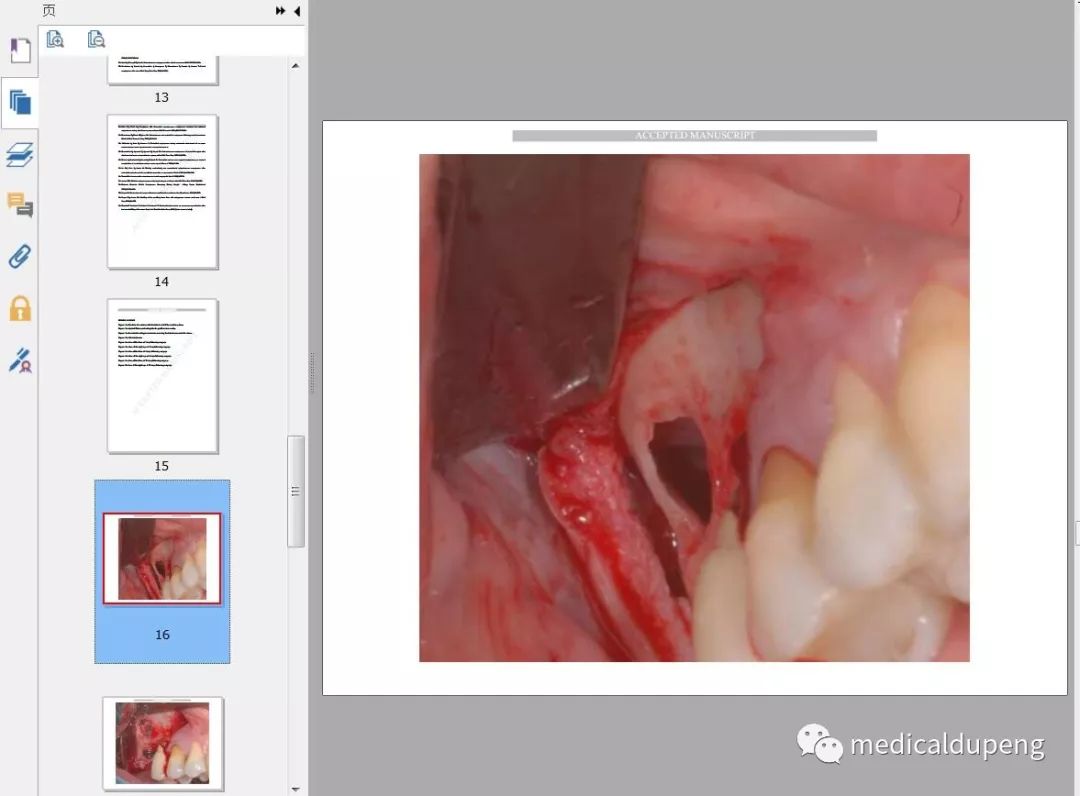Viewport: 1080px width, 796px height.
Task: Open the Security lock panel
Action: tap(20, 309)
